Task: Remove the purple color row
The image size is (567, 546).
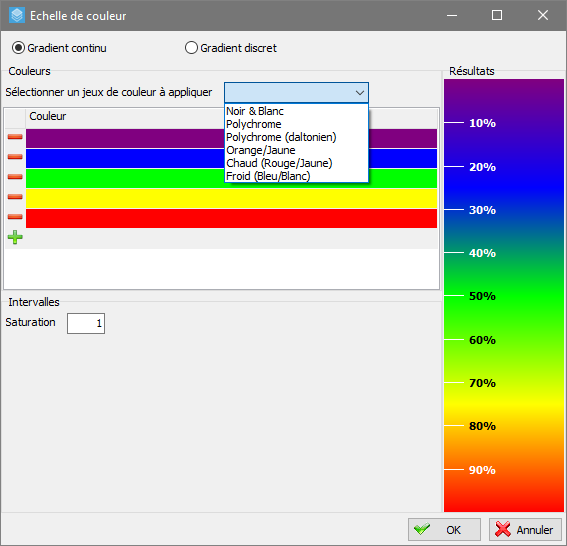Action: pyautogui.click(x=15, y=137)
